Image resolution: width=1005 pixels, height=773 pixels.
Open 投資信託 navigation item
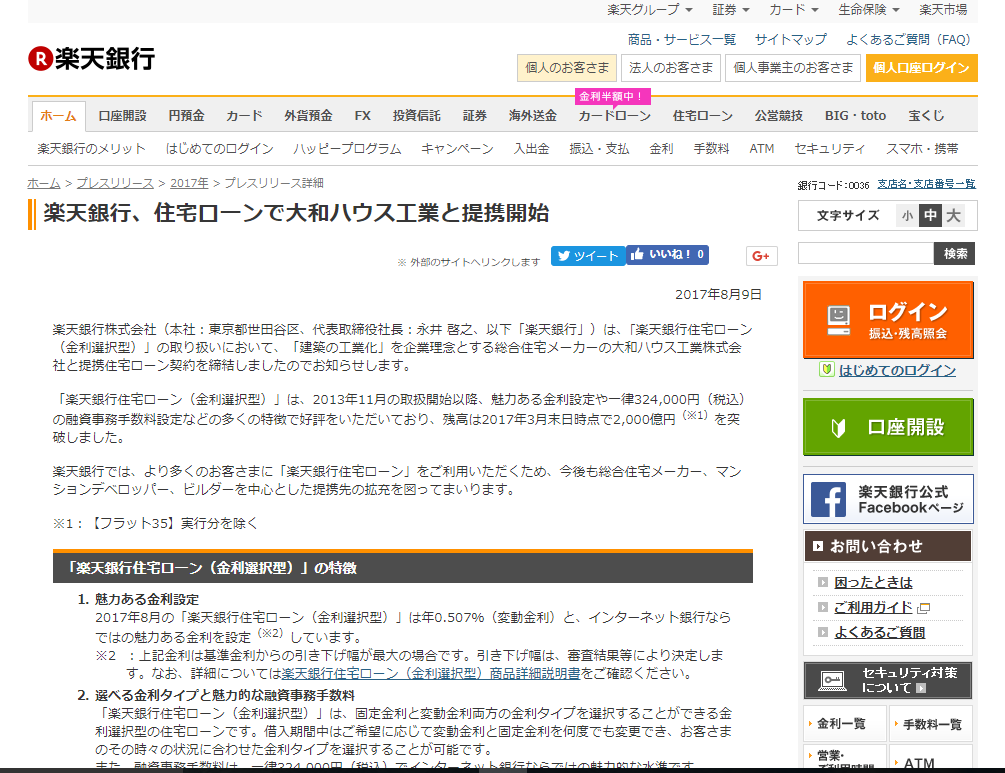tap(417, 116)
